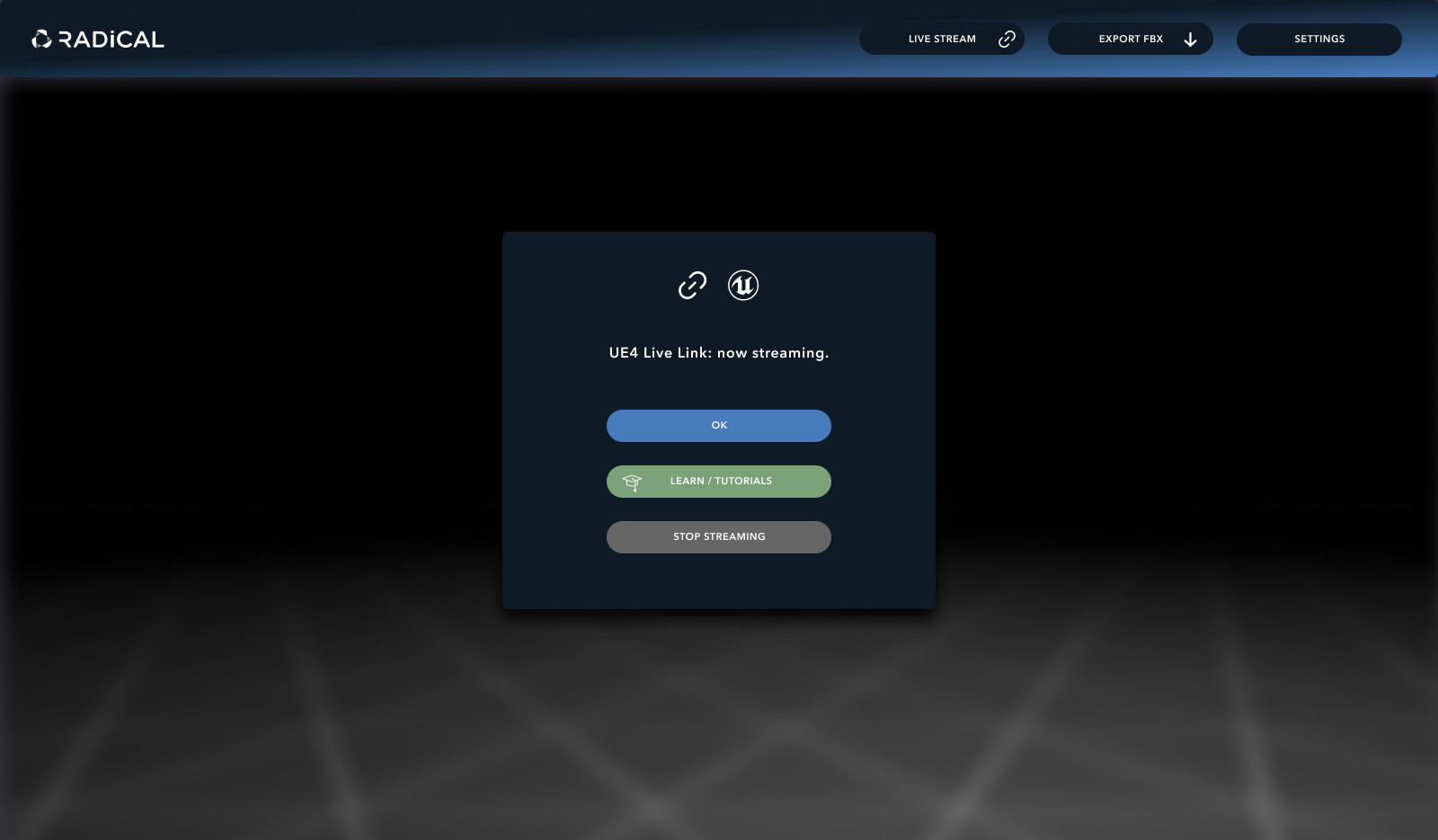
Task: Select EXPORT FBX from the top bar
Action: [x=1129, y=39]
